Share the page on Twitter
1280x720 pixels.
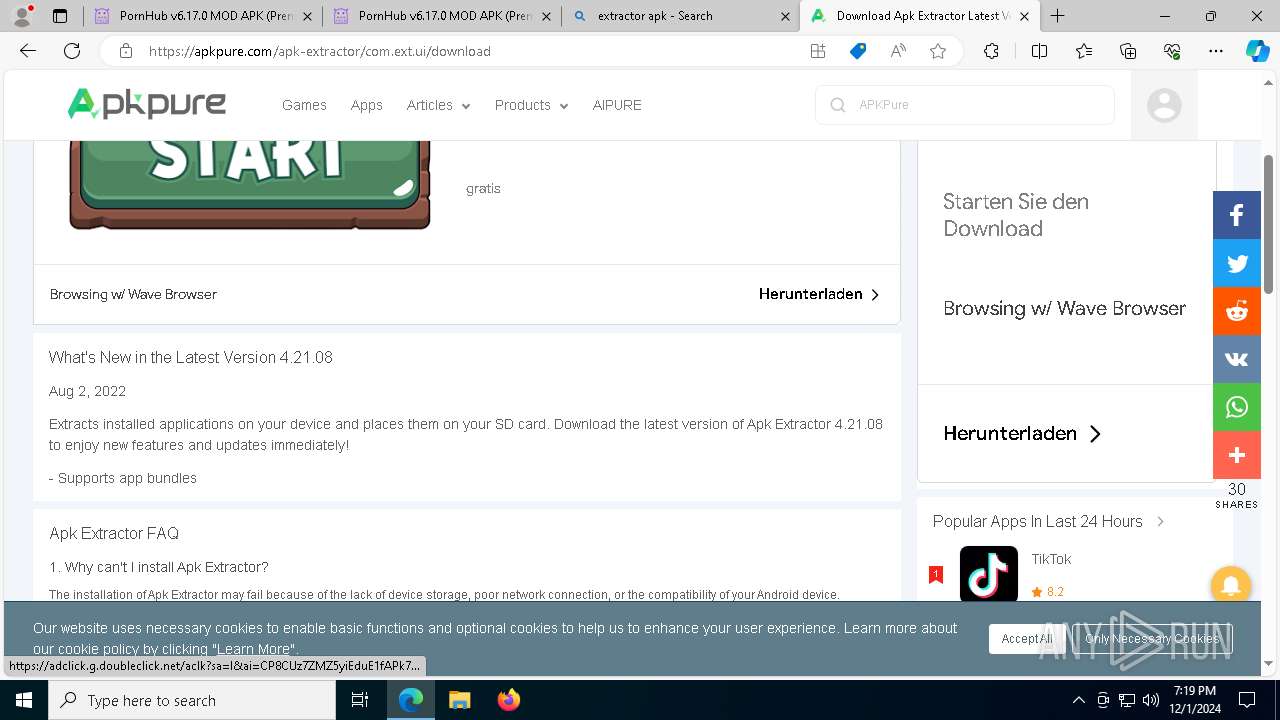coord(1237,263)
